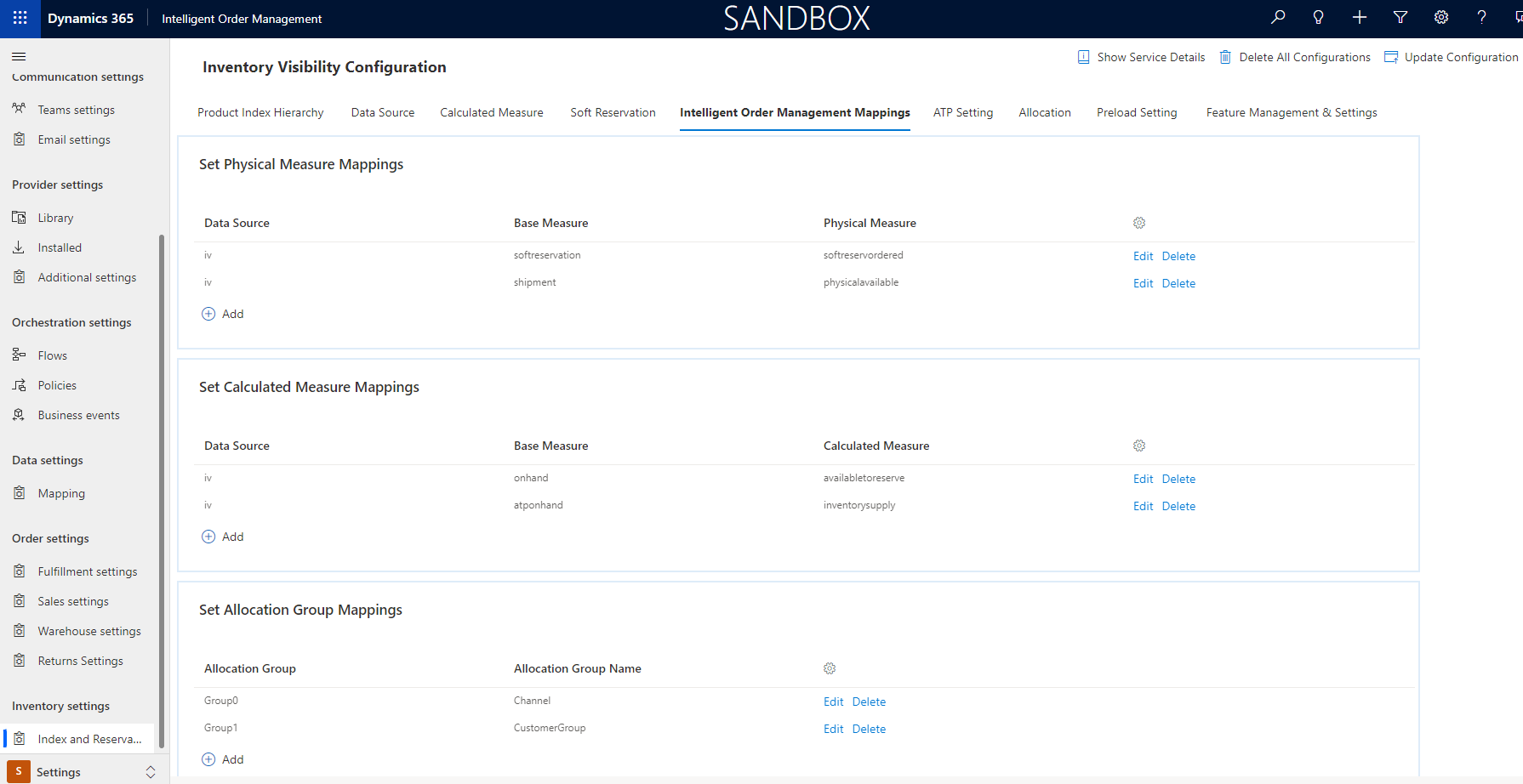Click plus icon to add an allocation group mapping
This screenshot has width=1523, height=784.
pyautogui.click(x=208, y=759)
